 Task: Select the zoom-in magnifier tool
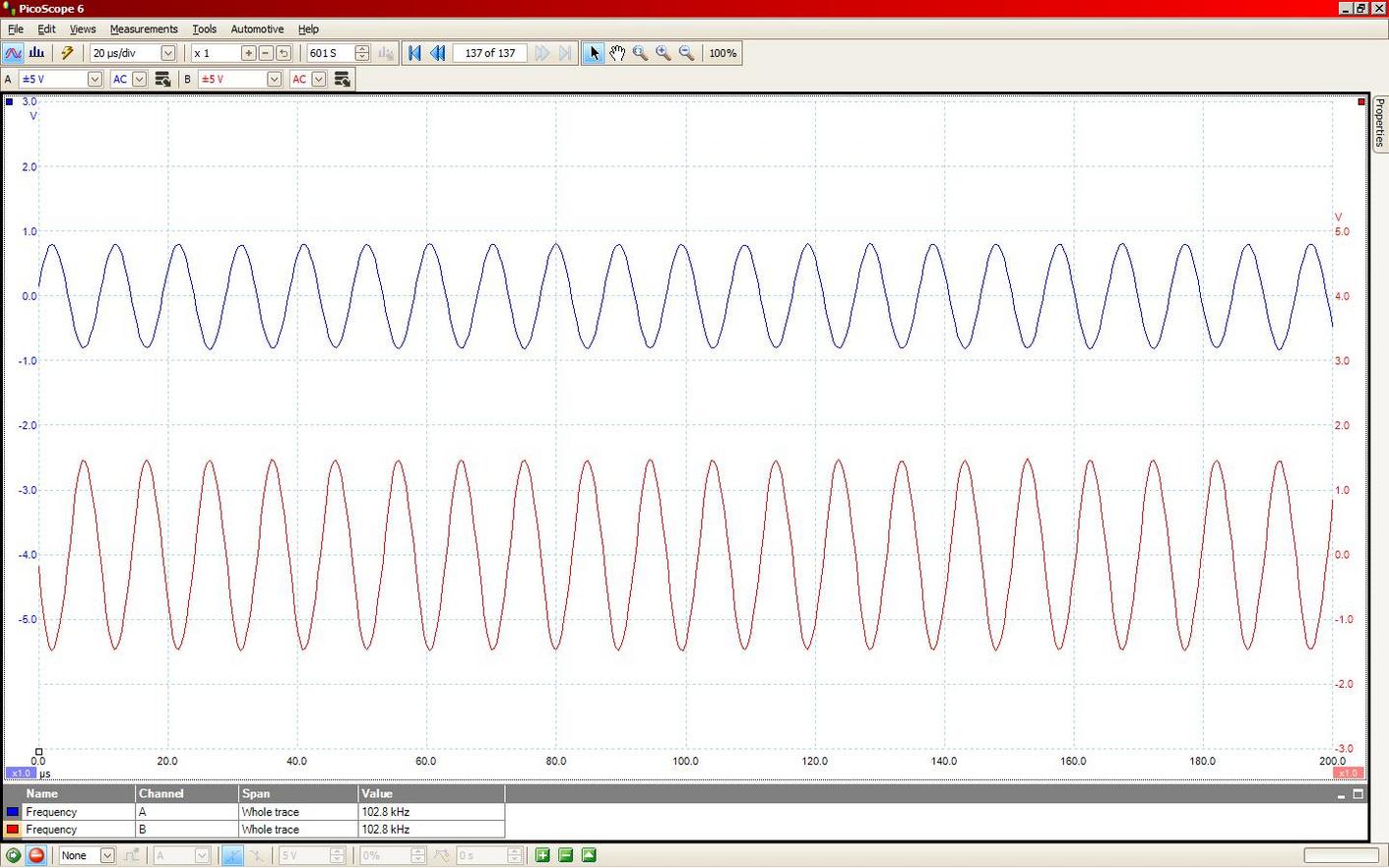click(x=663, y=53)
